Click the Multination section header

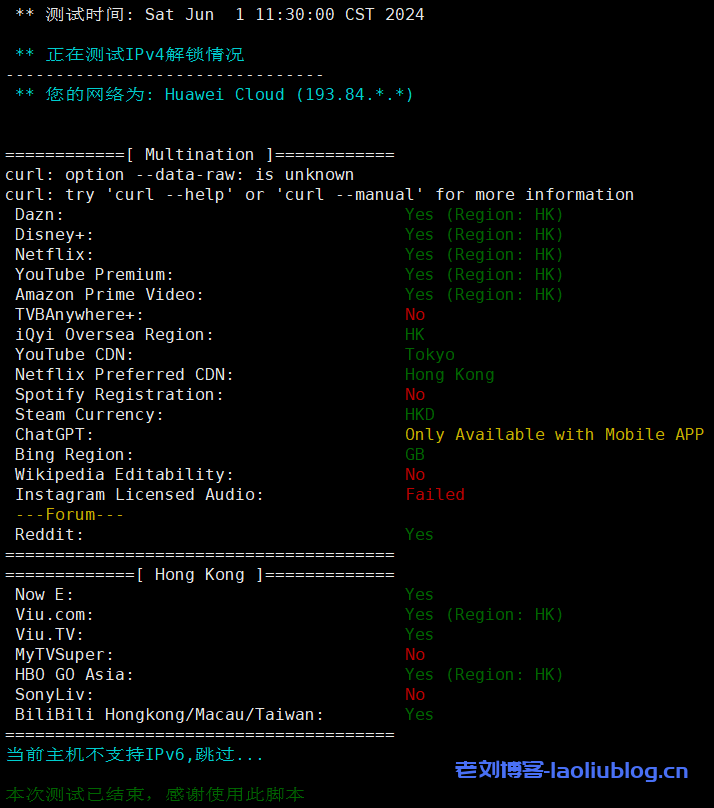coord(200,154)
